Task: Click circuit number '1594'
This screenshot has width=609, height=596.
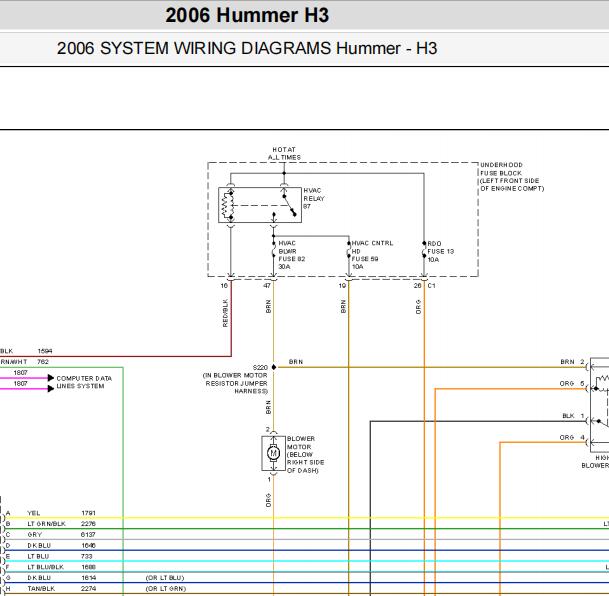Action: click(45, 351)
